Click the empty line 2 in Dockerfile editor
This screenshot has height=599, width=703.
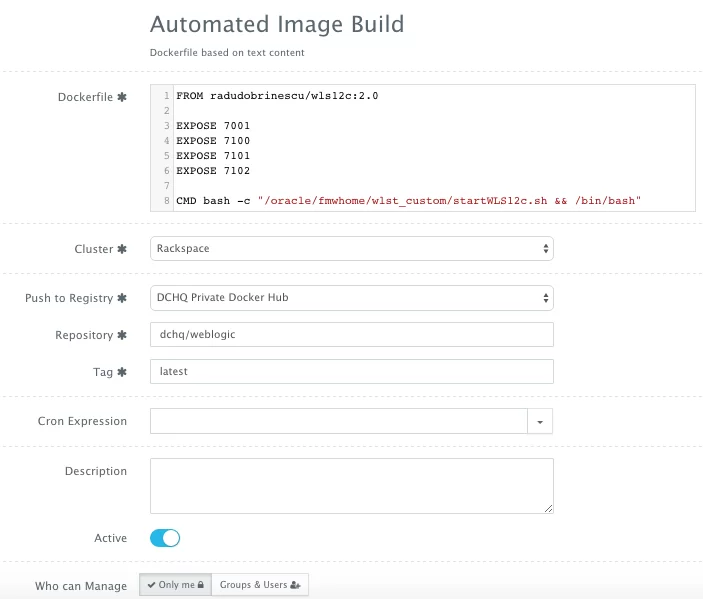coord(434,111)
